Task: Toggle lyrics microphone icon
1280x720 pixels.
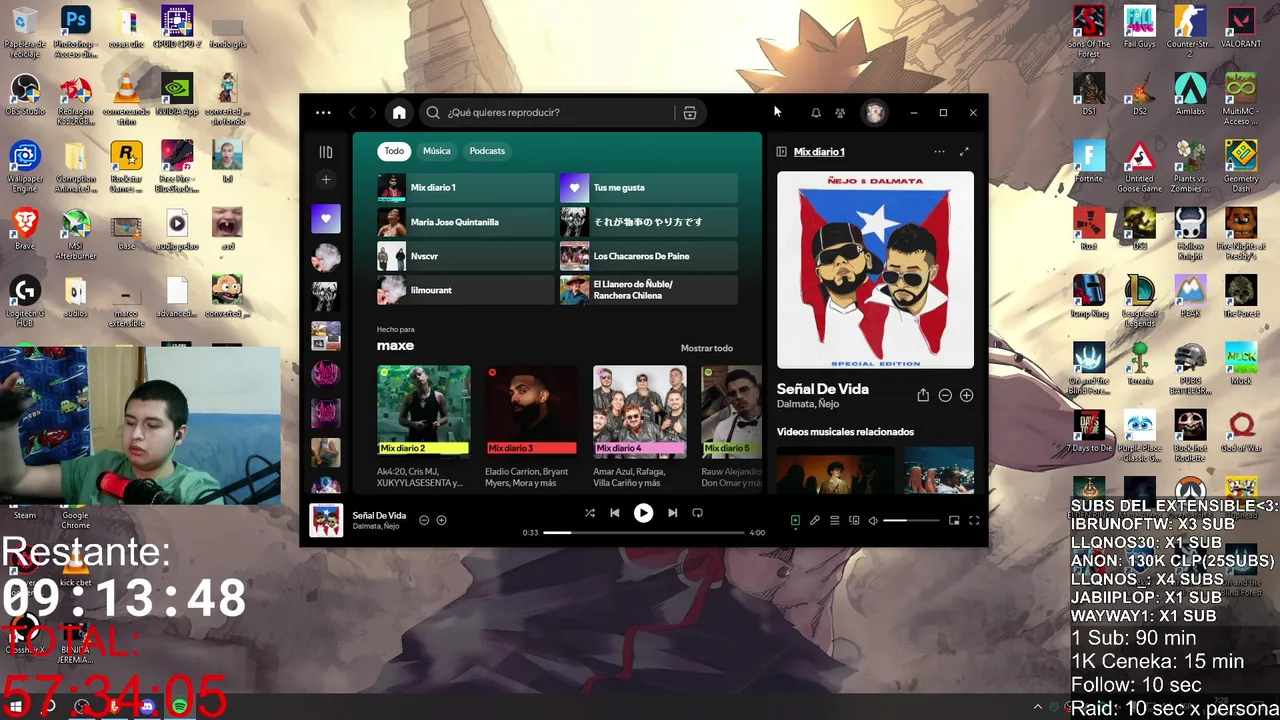Action: [815, 521]
